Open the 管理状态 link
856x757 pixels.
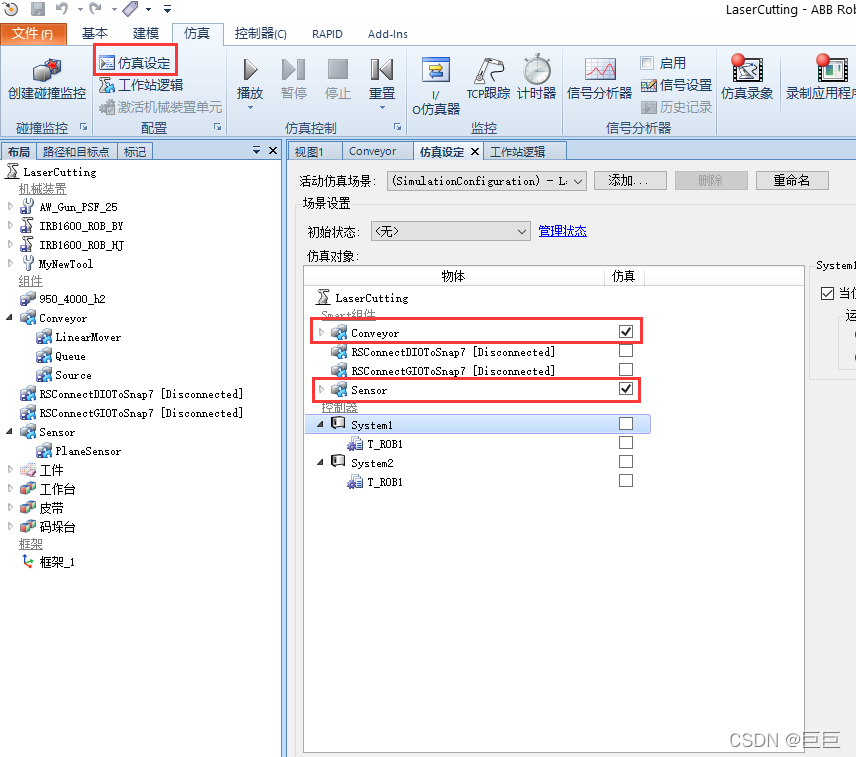tap(562, 231)
